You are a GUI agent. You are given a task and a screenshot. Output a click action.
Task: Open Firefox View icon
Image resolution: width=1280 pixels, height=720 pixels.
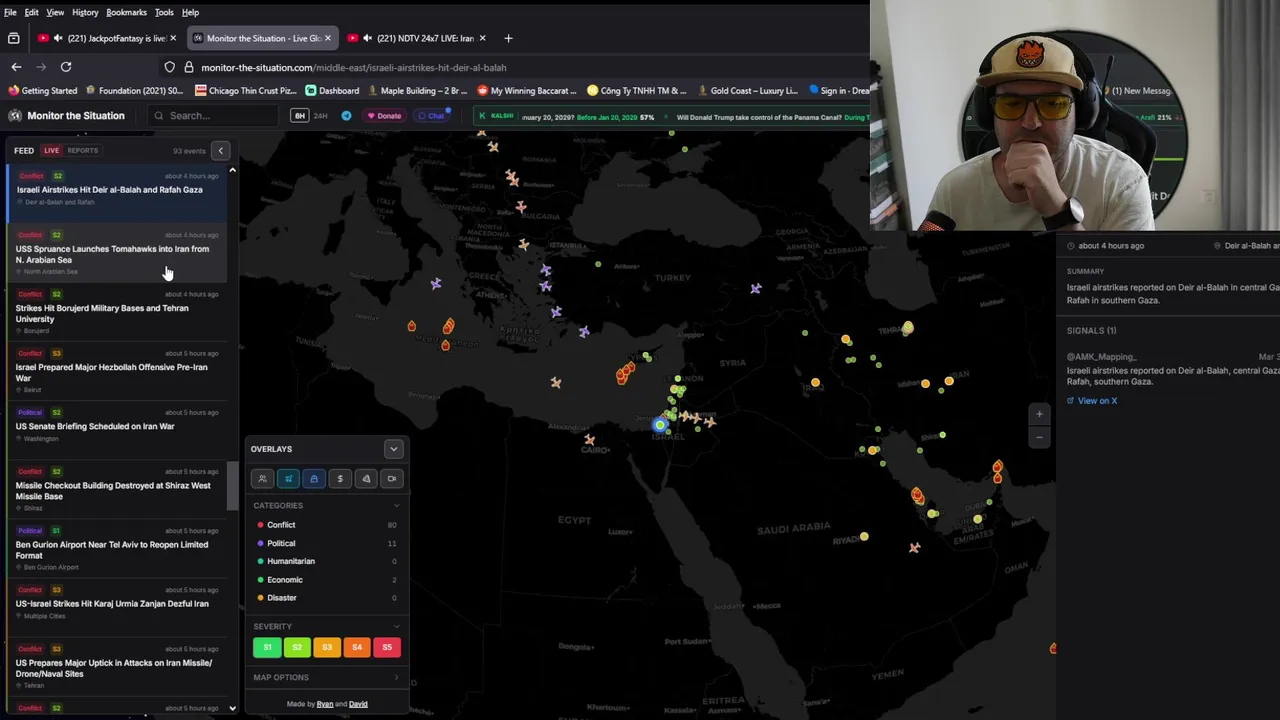[x=13, y=38]
